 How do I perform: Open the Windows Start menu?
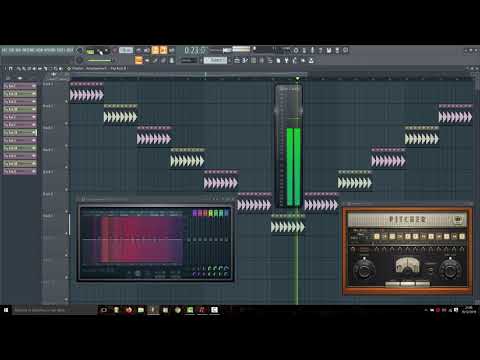(x=6, y=310)
